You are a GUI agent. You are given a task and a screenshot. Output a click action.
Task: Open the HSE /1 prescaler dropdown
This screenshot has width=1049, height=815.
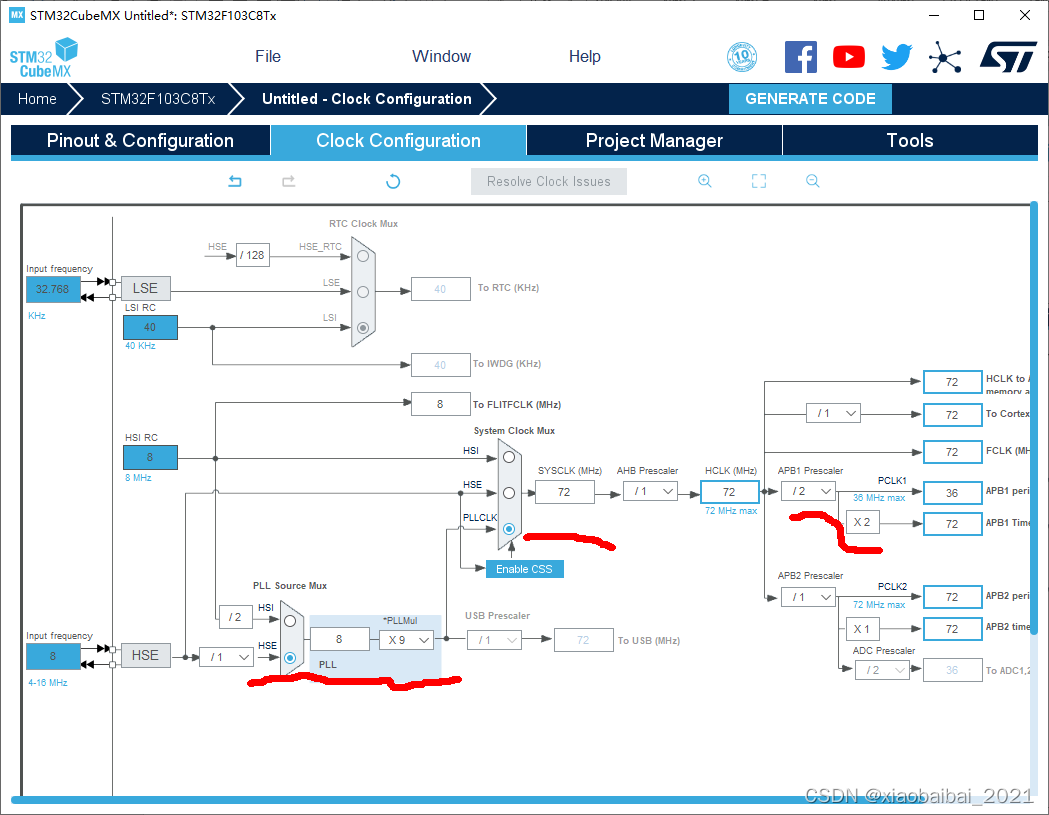(227, 658)
